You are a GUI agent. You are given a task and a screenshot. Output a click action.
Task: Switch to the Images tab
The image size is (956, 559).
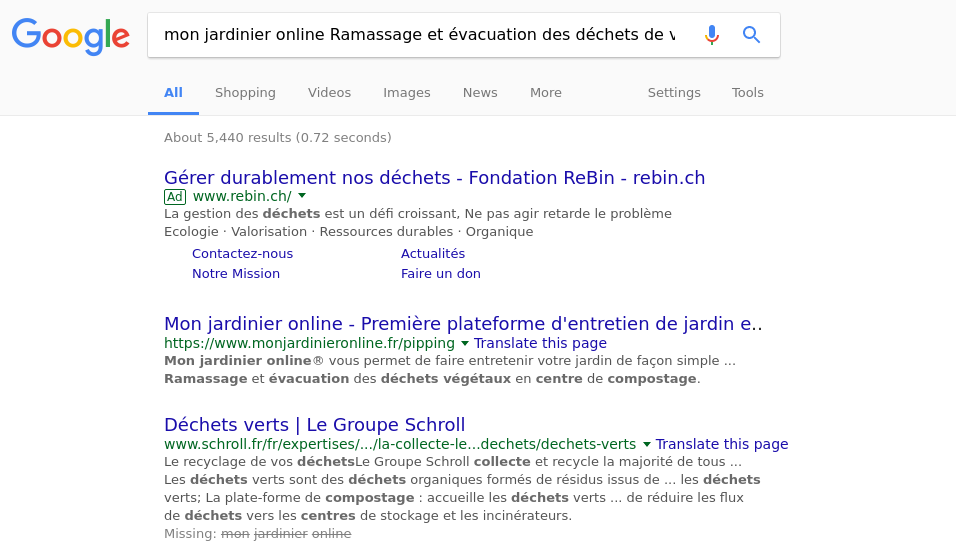coord(407,93)
